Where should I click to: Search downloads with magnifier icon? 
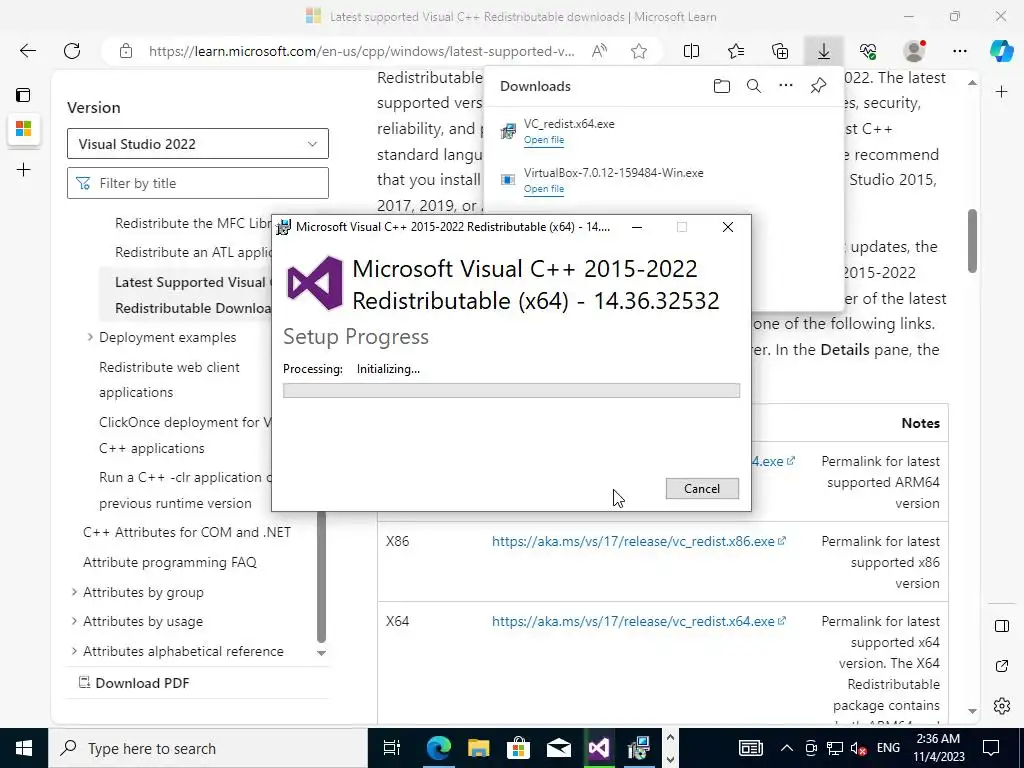(x=754, y=86)
